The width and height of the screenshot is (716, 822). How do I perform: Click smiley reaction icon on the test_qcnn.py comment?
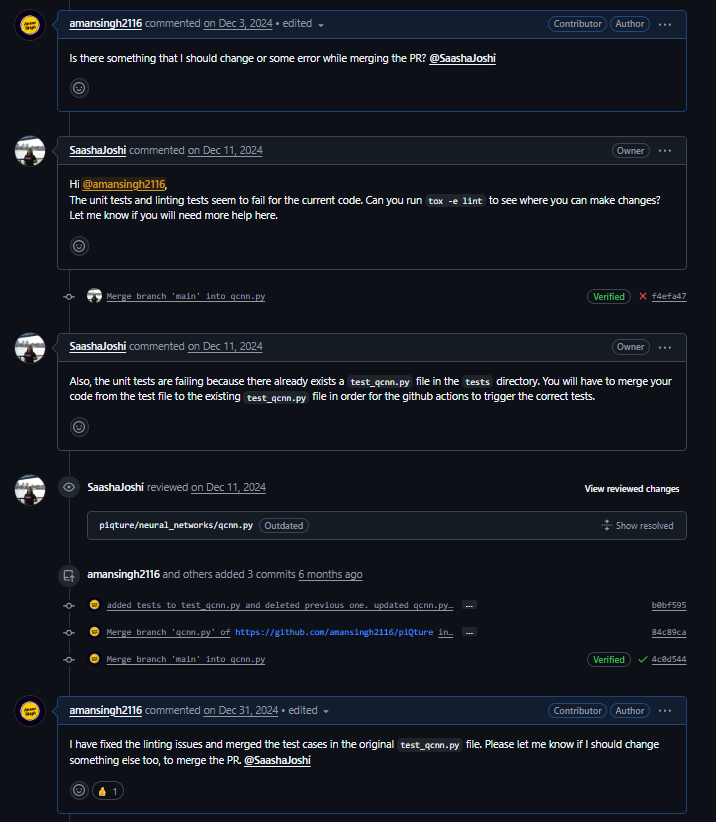click(x=79, y=427)
